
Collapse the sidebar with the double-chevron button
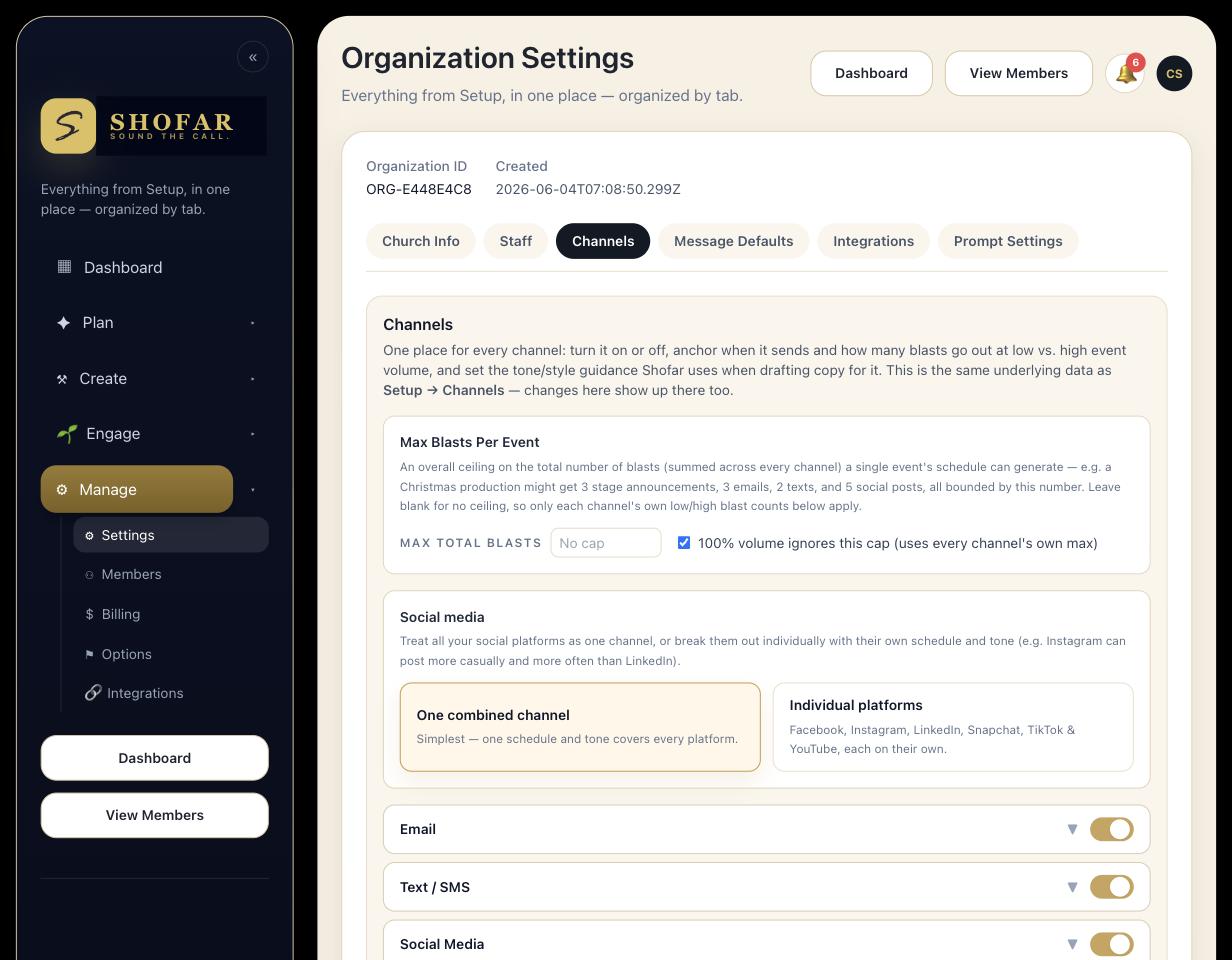[x=253, y=57]
